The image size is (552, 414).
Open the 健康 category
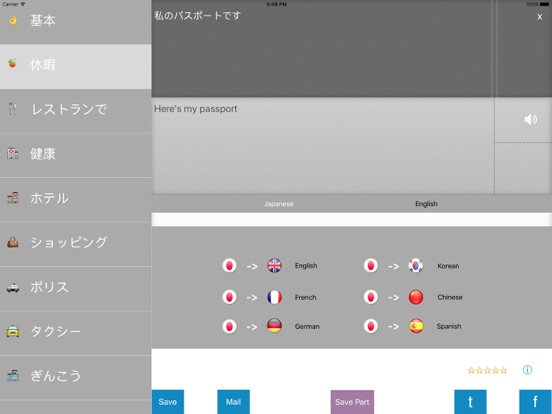point(76,155)
